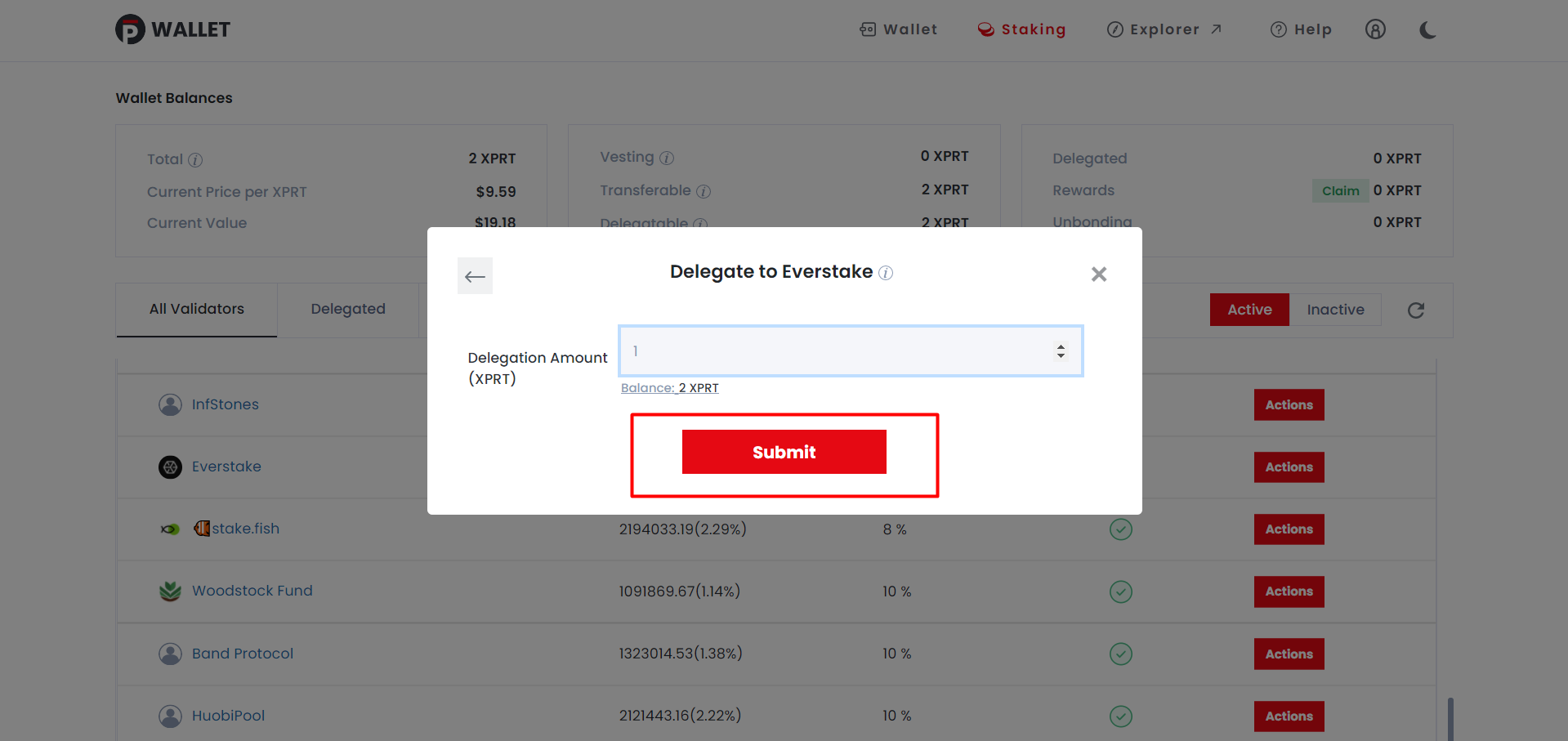This screenshot has width=1568, height=741.
Task: Open Actions for Everstake
Action: tap(1289, 467)
